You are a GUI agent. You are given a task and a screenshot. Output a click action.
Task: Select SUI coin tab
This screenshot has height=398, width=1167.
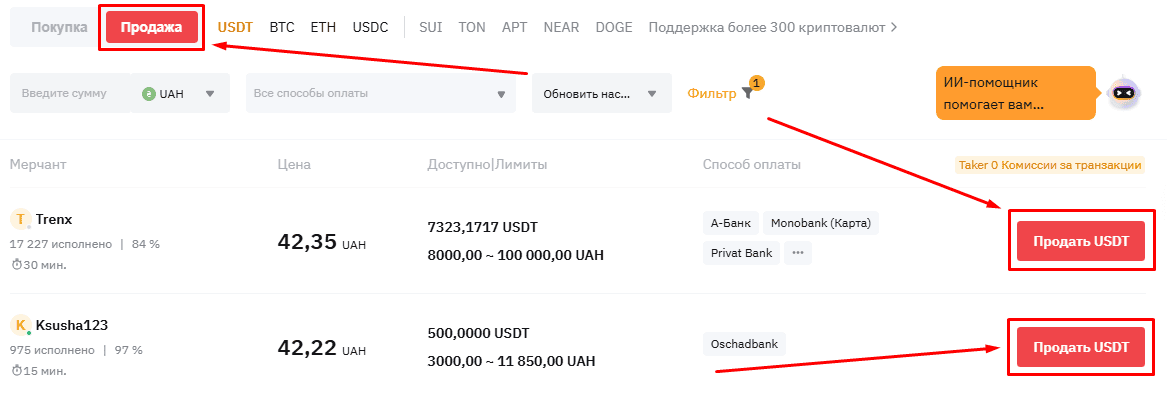click(431, 28)
